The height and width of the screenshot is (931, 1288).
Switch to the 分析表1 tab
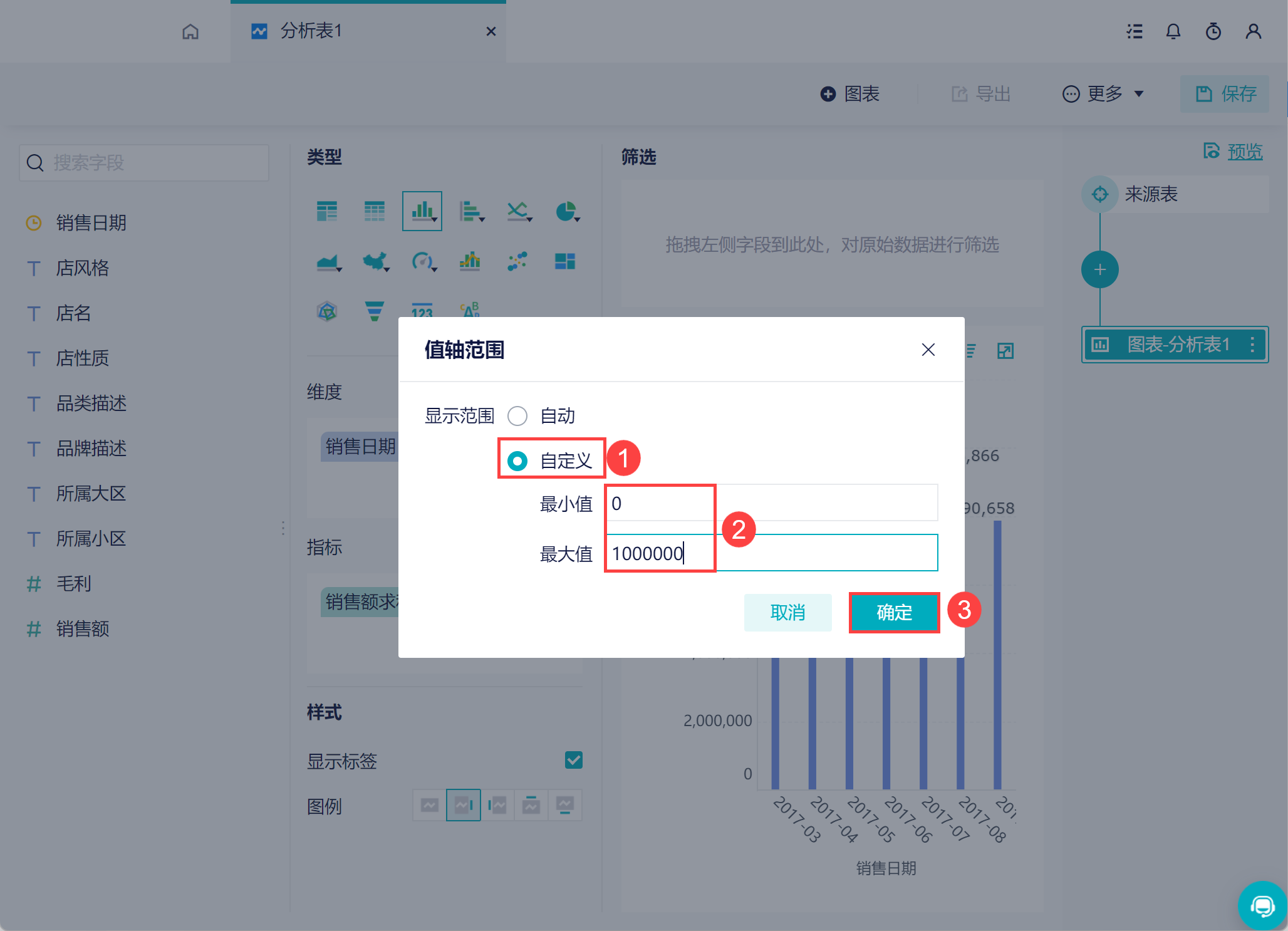point(311,31)
